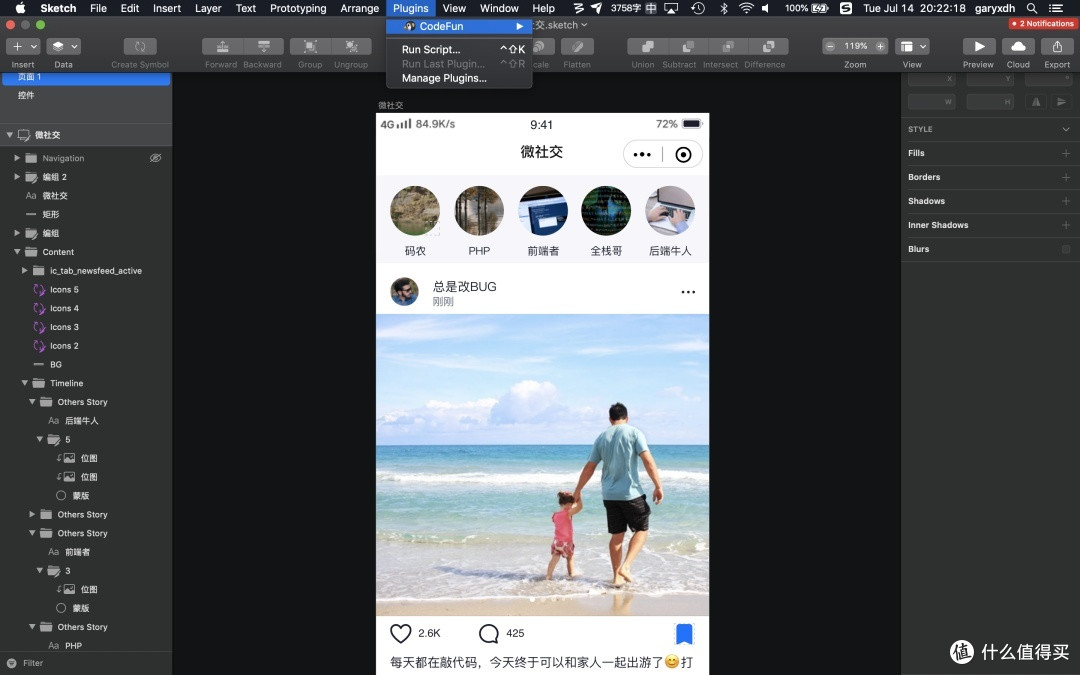The width and height of the screenshot is (1080, 675).
Task: Click the 码农 story thumbnail
Action: pos(415,211)
